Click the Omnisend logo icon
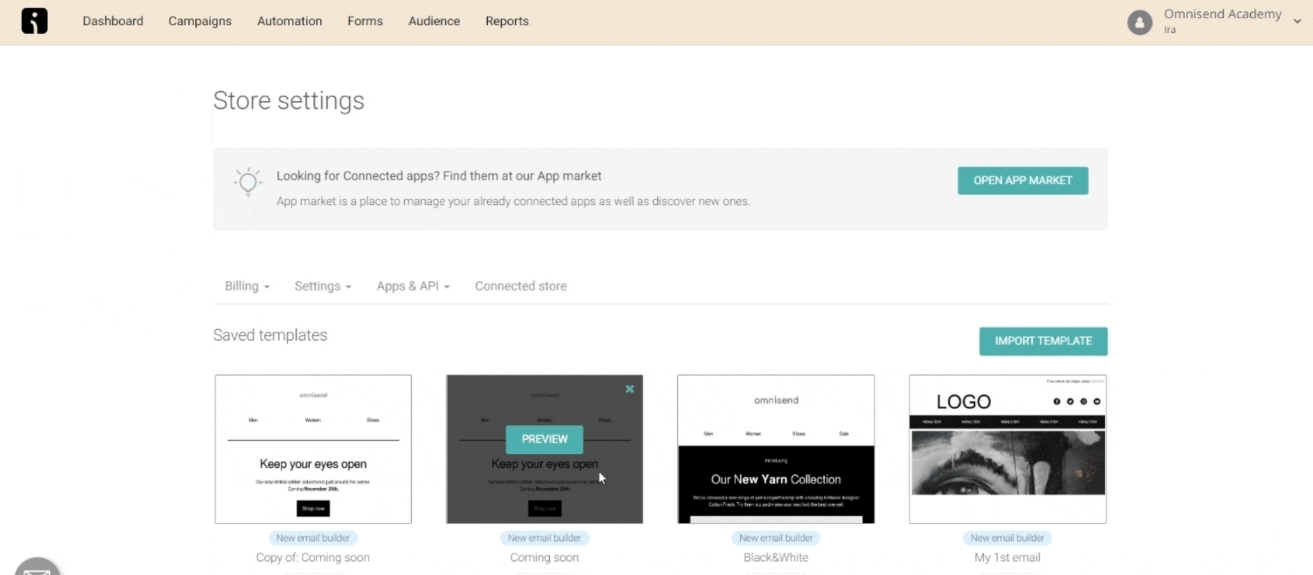 [x=34, y=21]
